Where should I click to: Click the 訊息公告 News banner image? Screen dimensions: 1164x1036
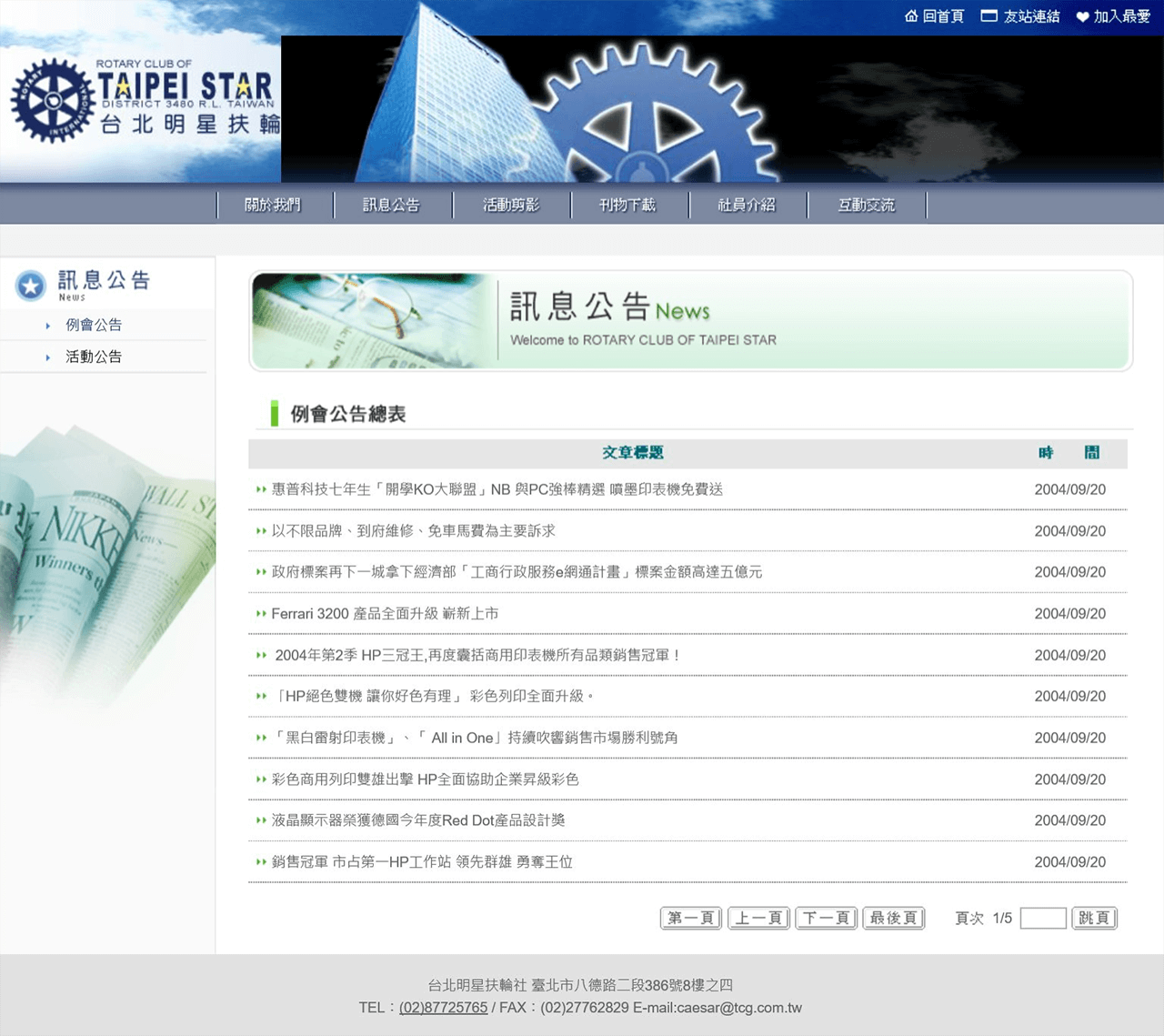[691, 321]
